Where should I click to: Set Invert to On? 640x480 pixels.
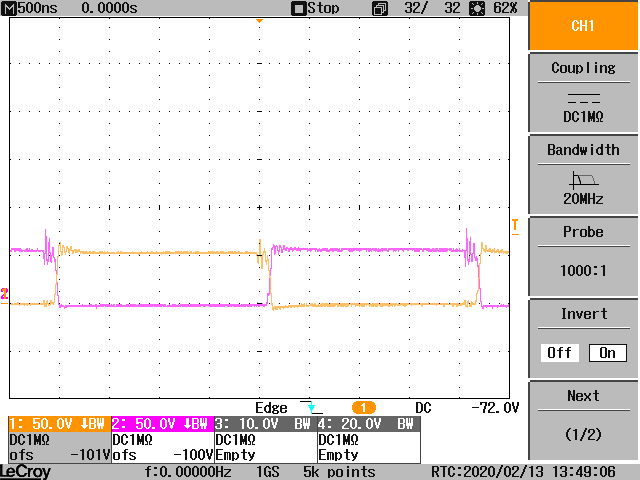coord(607,353)
